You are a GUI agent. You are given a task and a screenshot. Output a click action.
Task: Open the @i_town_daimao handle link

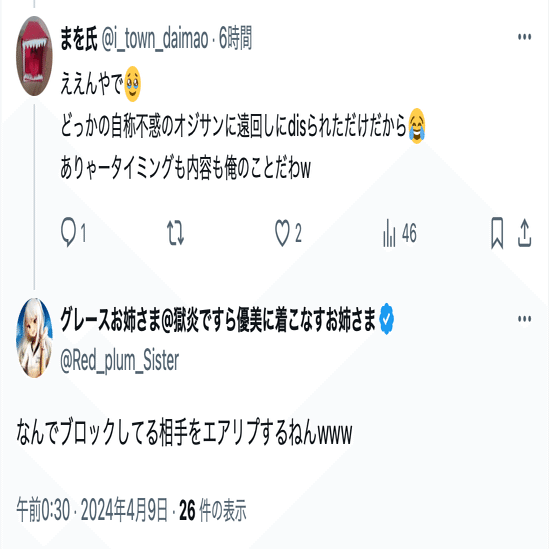point(155,39)
